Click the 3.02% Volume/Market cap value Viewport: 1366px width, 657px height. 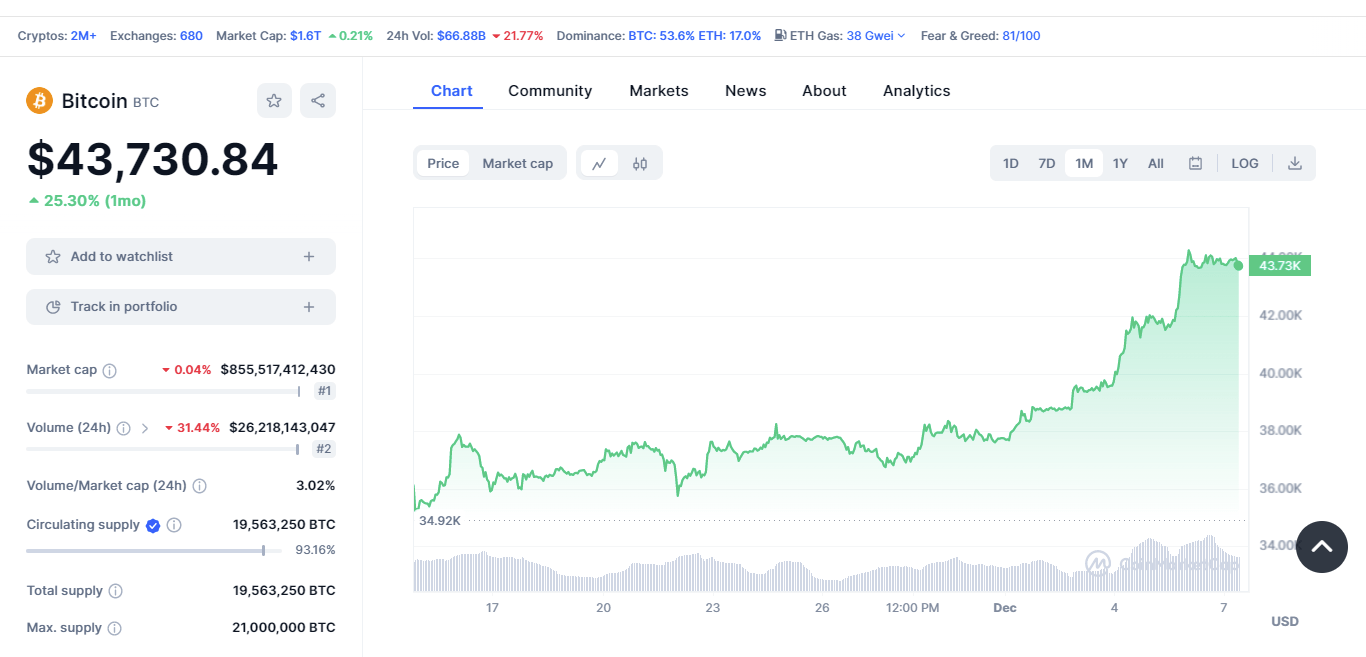[x=316, y=486]
